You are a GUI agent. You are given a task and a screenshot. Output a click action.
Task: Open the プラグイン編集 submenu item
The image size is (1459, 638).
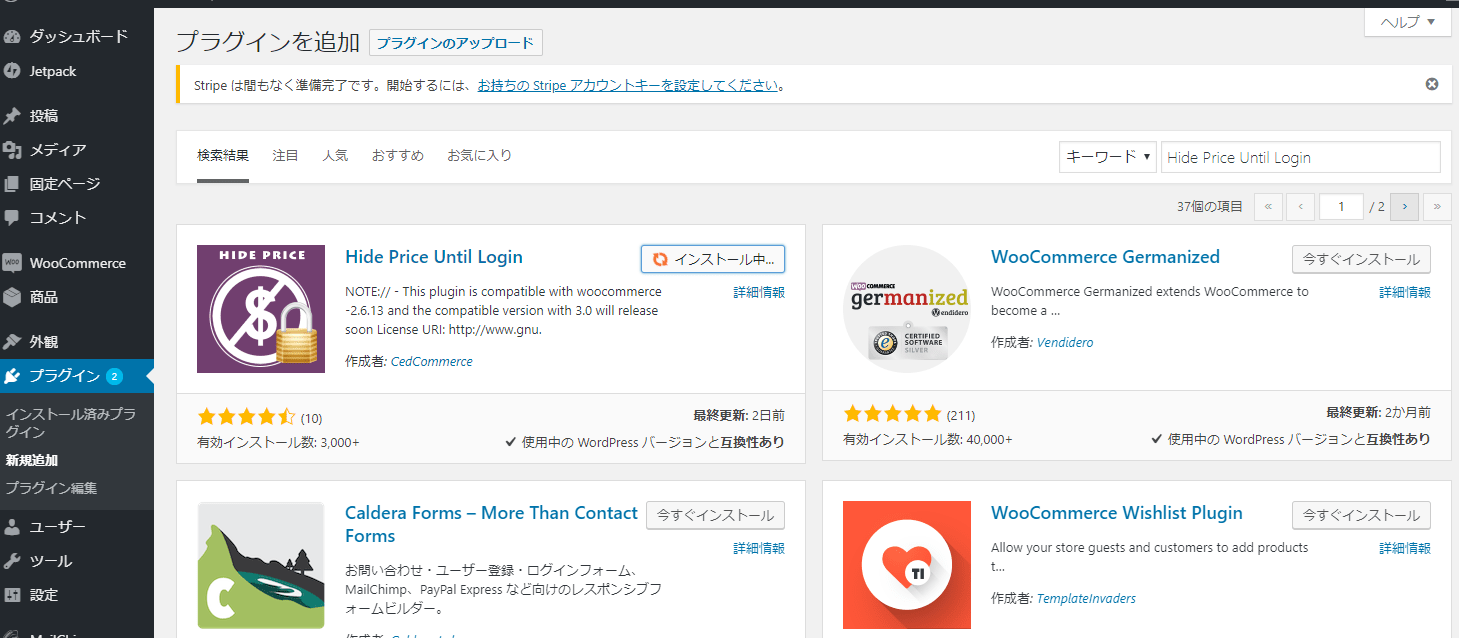[x=51, y=489]
